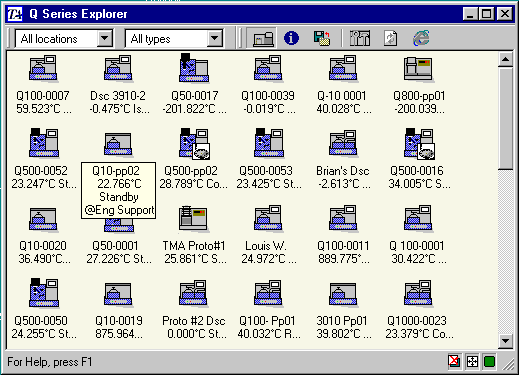This screenshot has height=375, width=519.
Task: Select the Q100-0007 instrument icon
Action: click(43, 69)
